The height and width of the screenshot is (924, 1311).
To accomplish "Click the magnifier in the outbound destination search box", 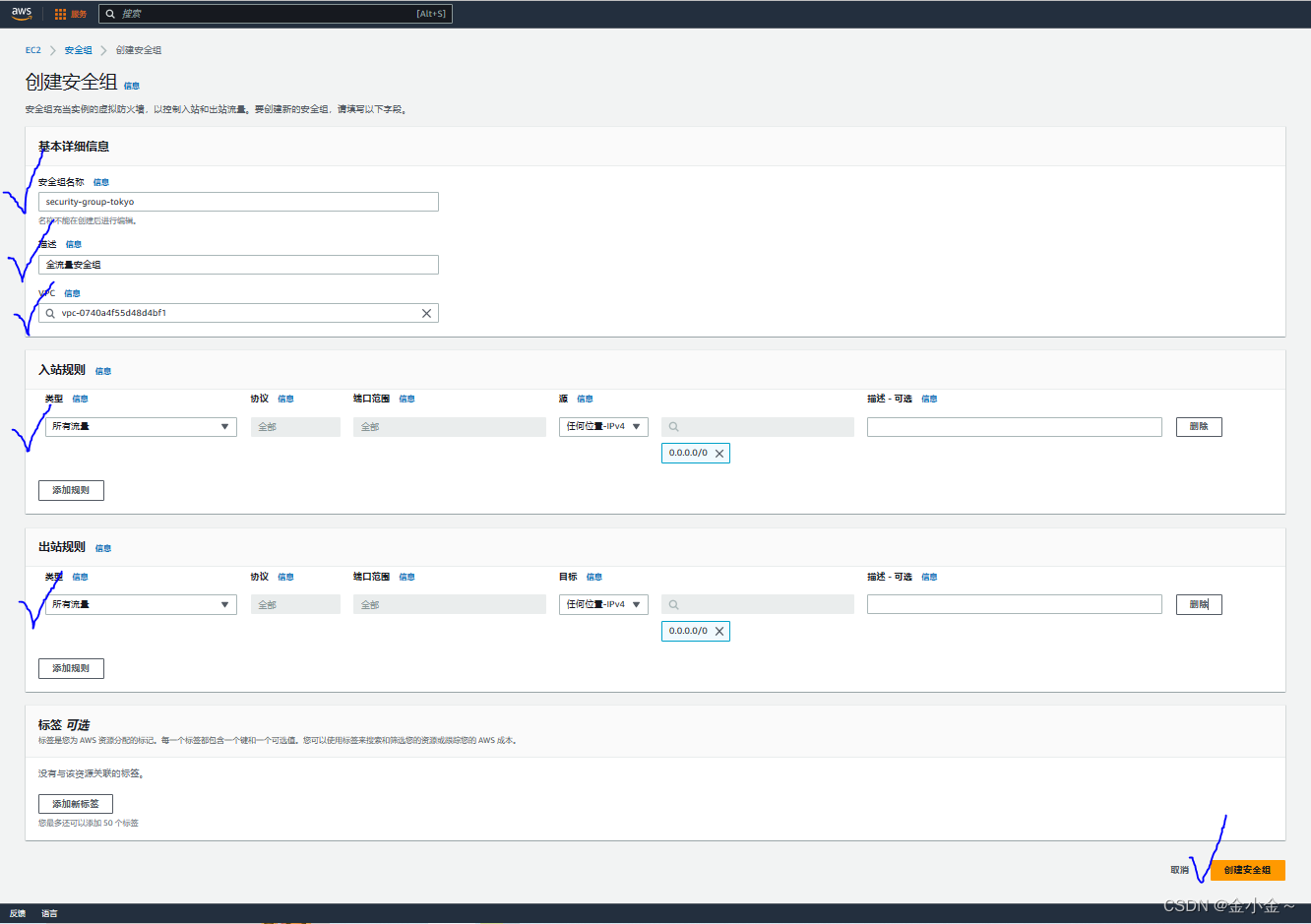I will tap(673, 604).
